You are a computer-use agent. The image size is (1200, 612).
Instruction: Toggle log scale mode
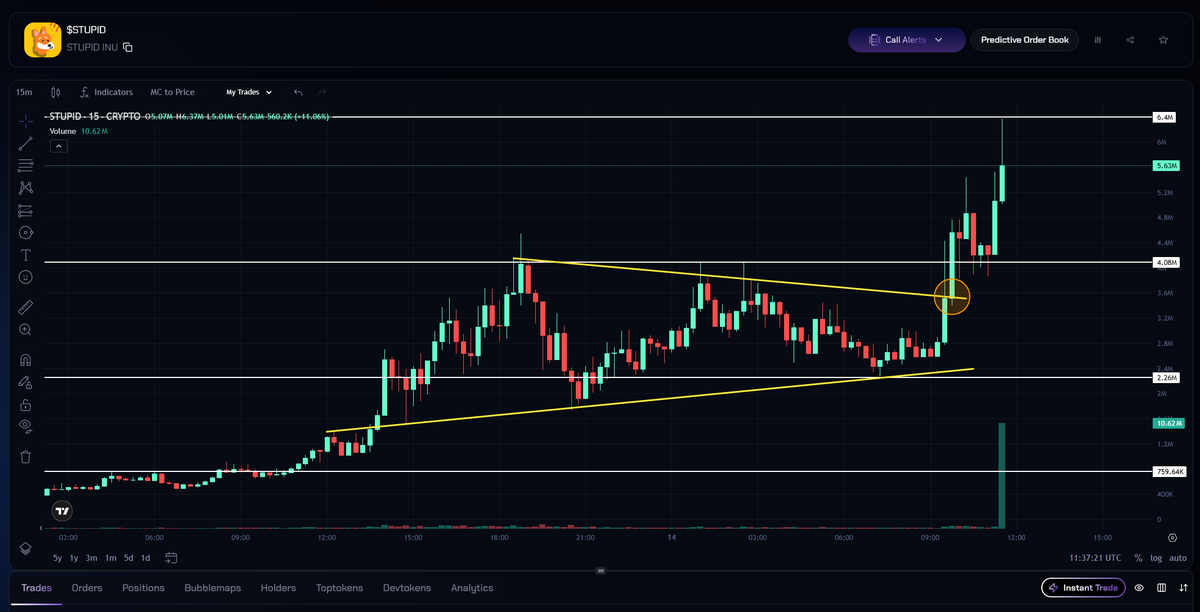[x=1156, y=558]
